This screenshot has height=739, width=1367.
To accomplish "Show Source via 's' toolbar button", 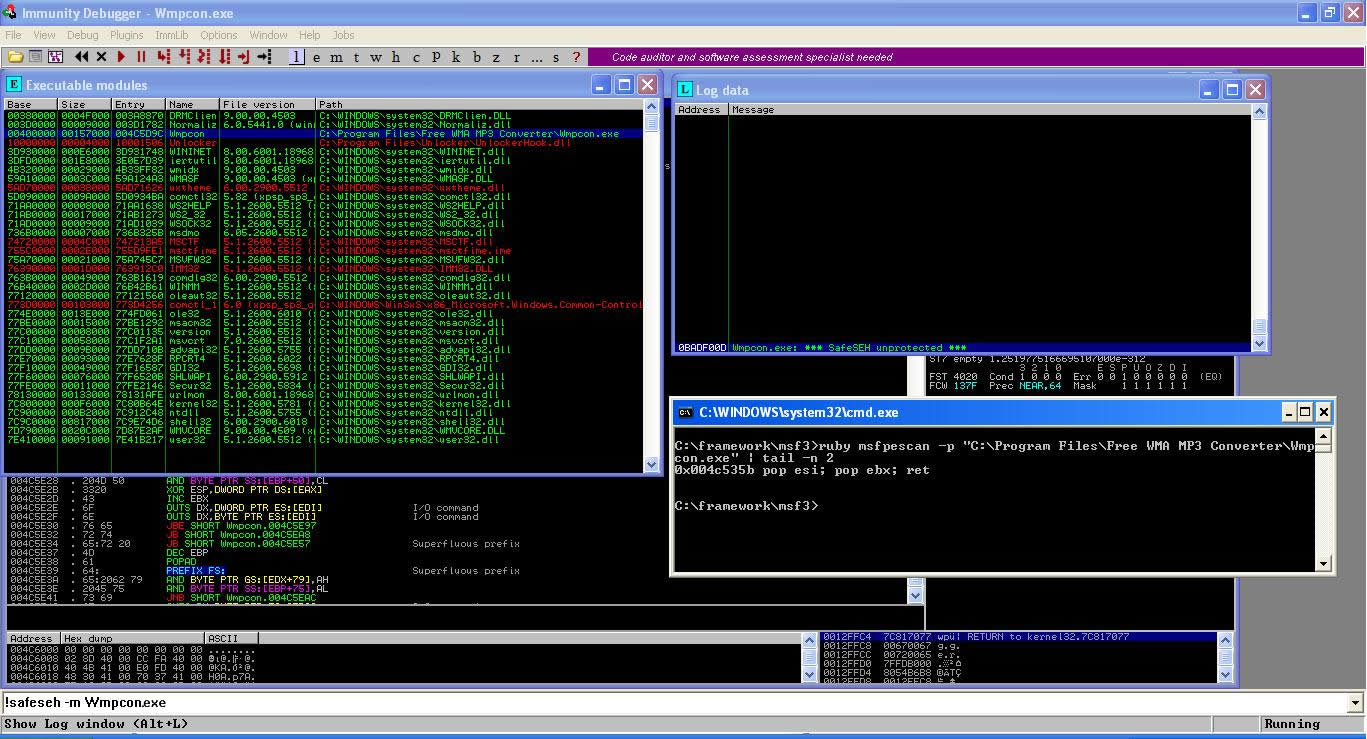I will 556,57.
